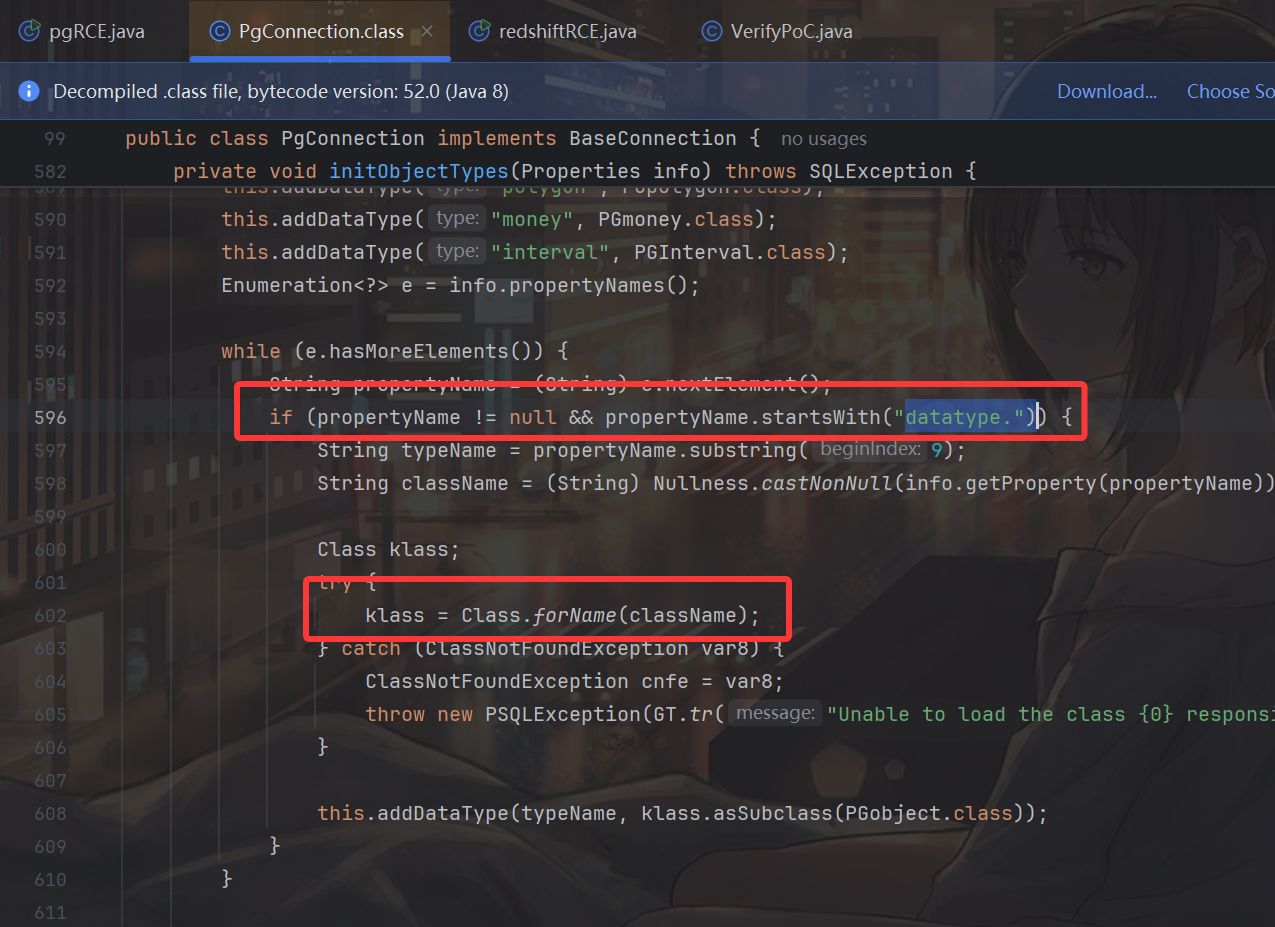Close the PgConnection.class tab
The image size is (1275, 927).
[427, 31]
